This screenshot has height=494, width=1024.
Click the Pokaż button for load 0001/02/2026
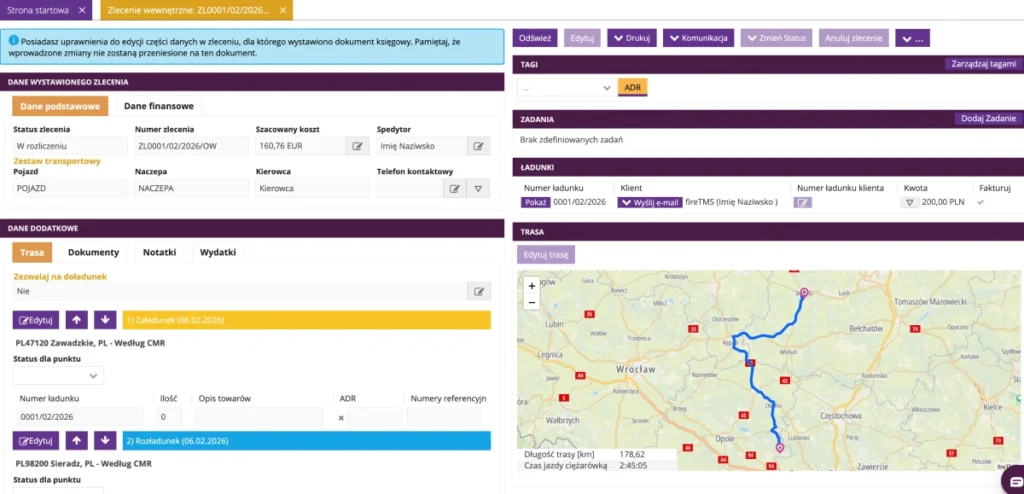coord(536,203)
